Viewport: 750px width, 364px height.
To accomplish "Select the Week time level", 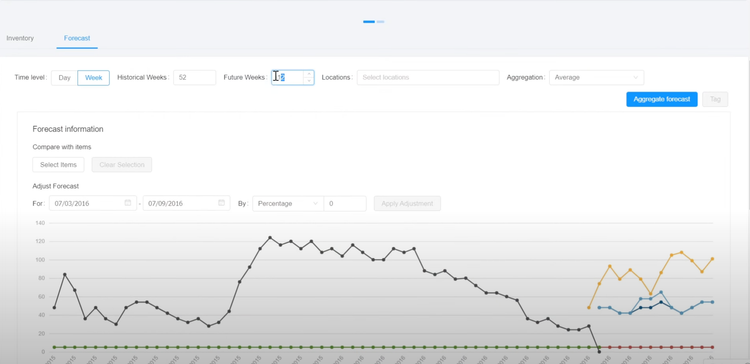I will click(x=93, y=77).
